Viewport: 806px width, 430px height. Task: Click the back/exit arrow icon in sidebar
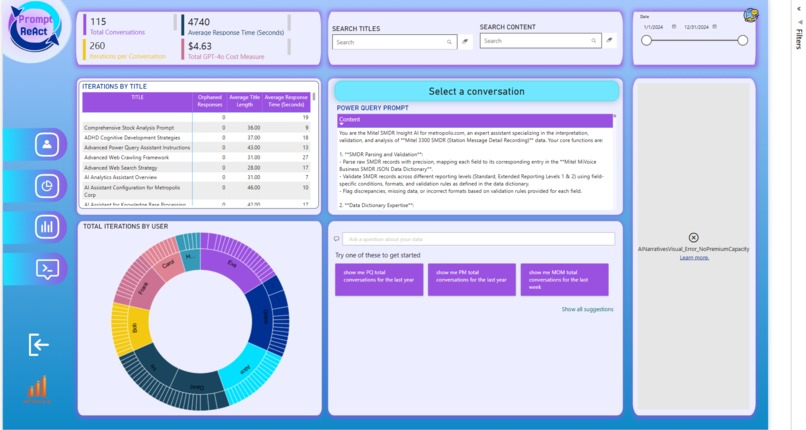pyautogui.click(x=39, y=344)
